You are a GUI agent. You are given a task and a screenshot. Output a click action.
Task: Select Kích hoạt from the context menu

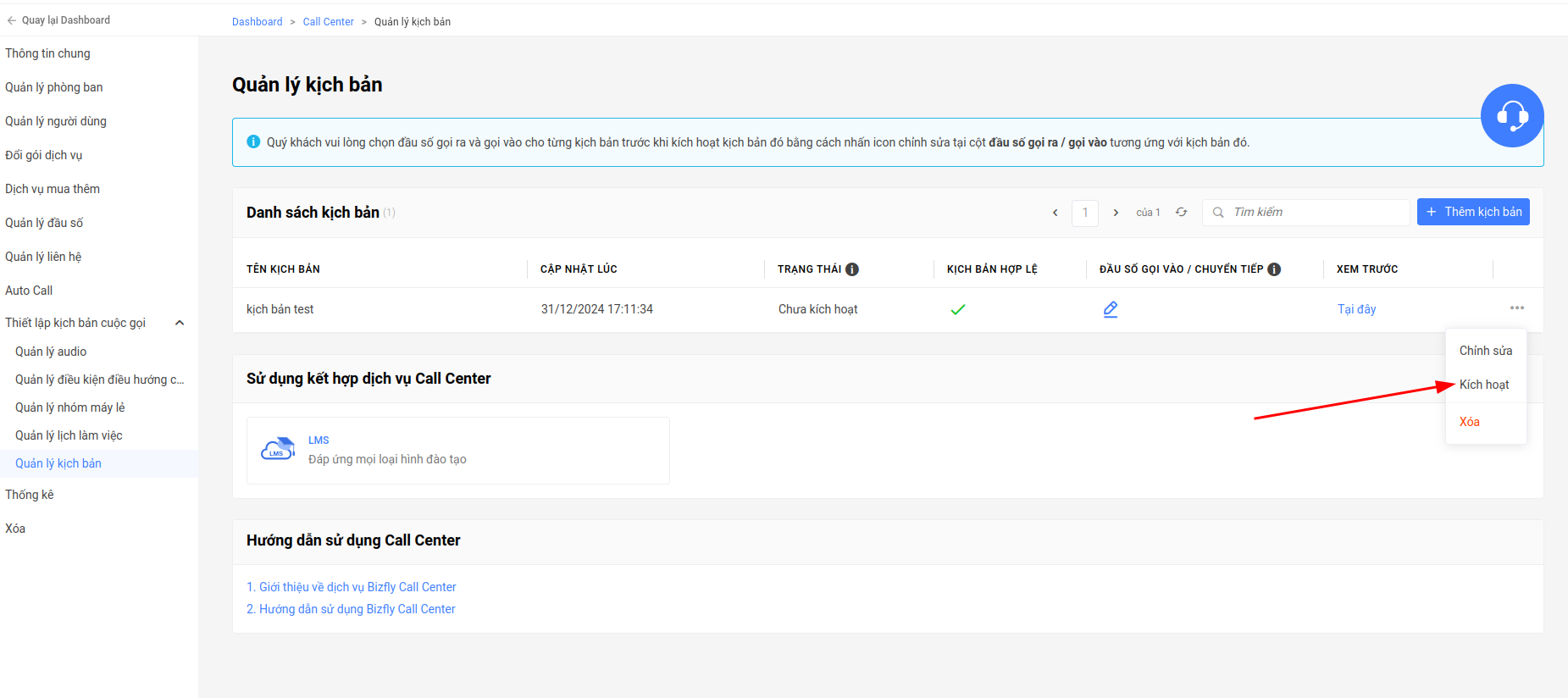[1484, 385]
